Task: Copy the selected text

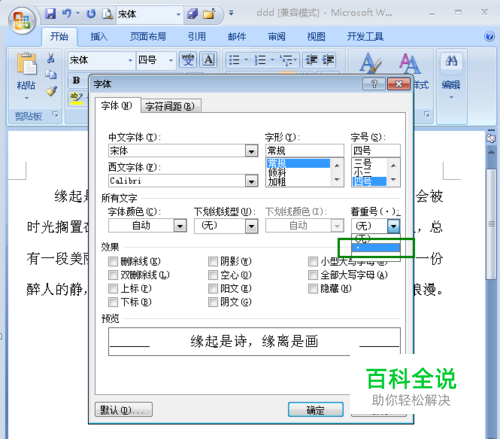Action: click(x=51, y=74)
